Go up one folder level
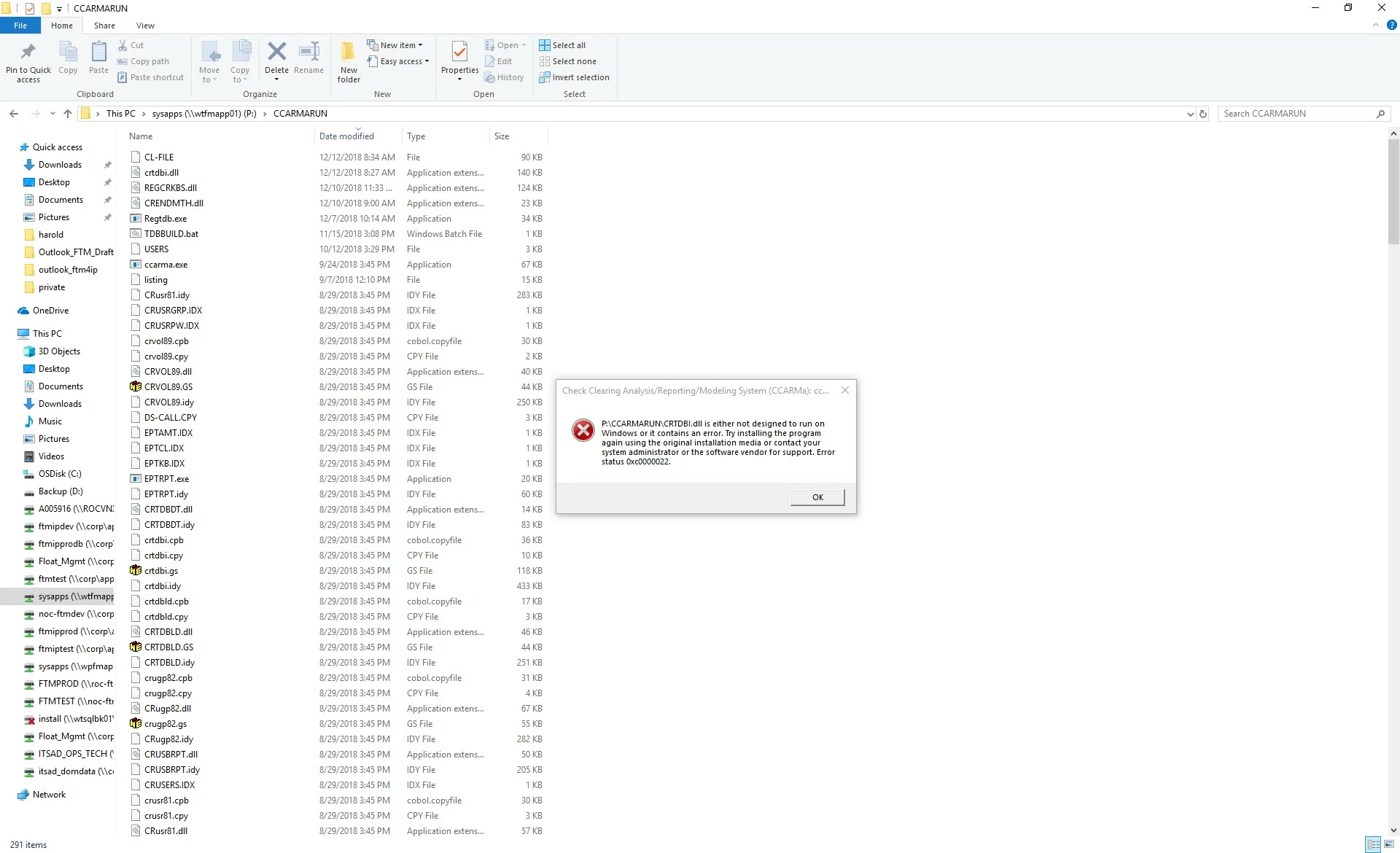This screenshot has width=1400, height=853. pos(68,114)
